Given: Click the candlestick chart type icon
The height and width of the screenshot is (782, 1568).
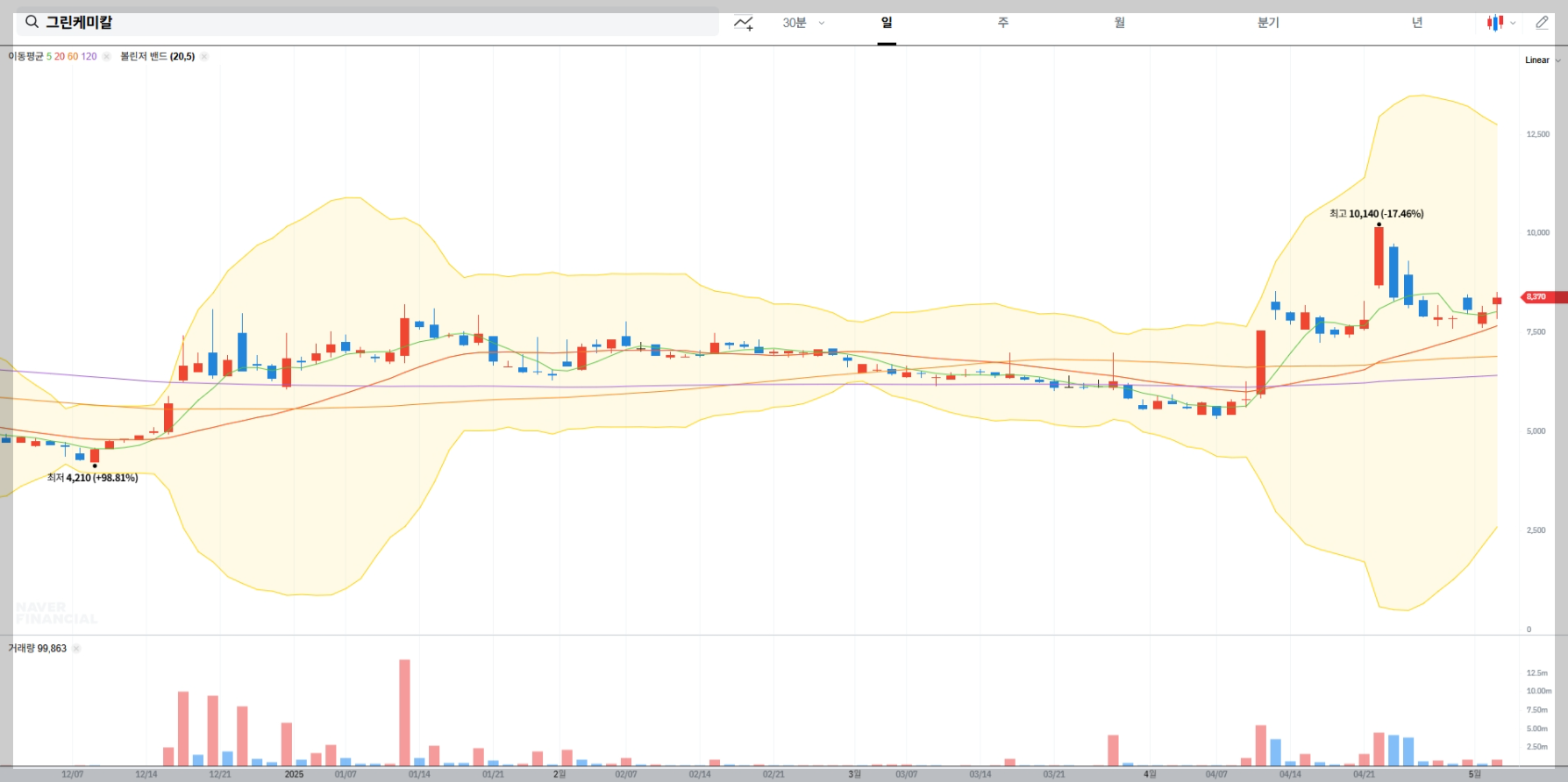Looking at the screenshot, I should 1495,23.
